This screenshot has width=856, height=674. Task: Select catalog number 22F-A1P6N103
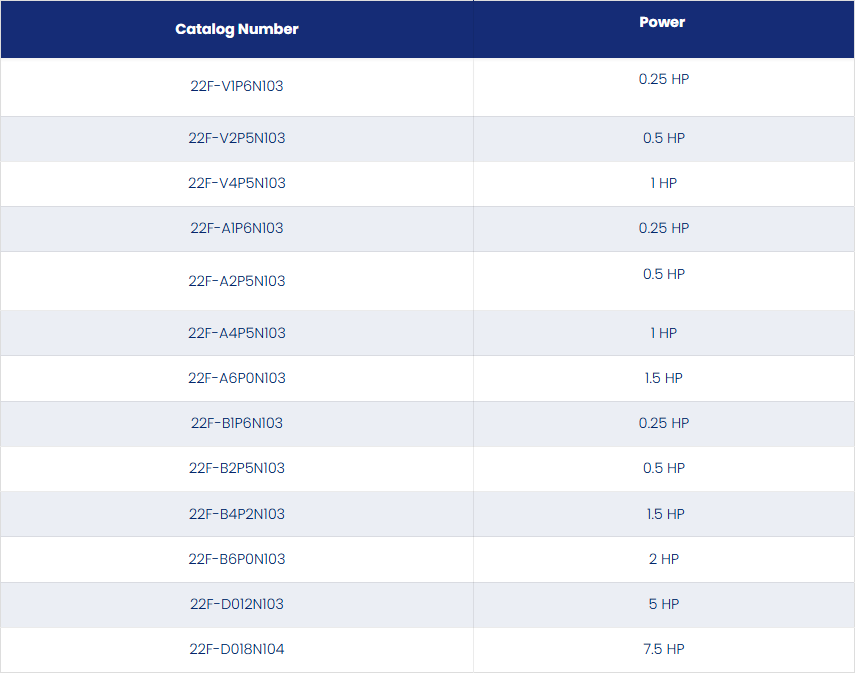click(236, 228)
